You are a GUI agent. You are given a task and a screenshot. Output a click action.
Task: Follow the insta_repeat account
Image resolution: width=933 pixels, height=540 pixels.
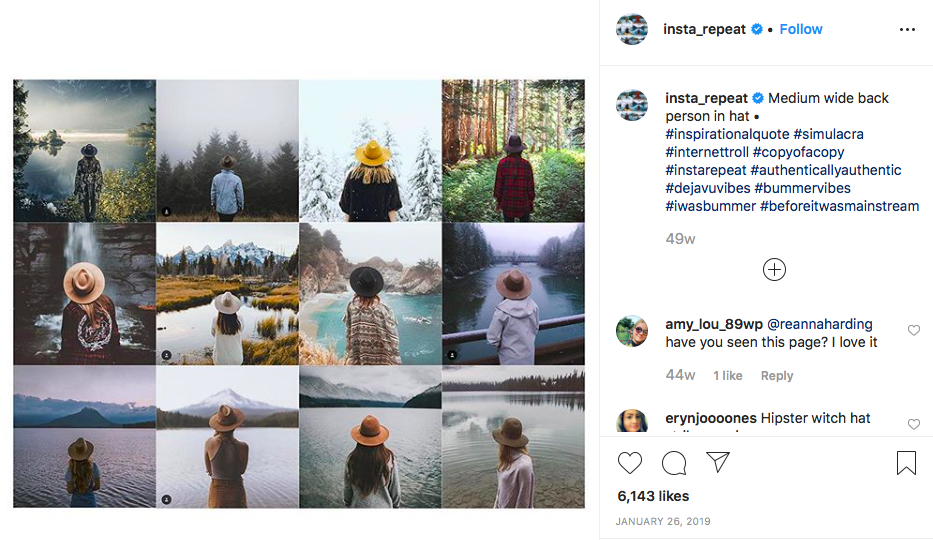coord(801,29)
